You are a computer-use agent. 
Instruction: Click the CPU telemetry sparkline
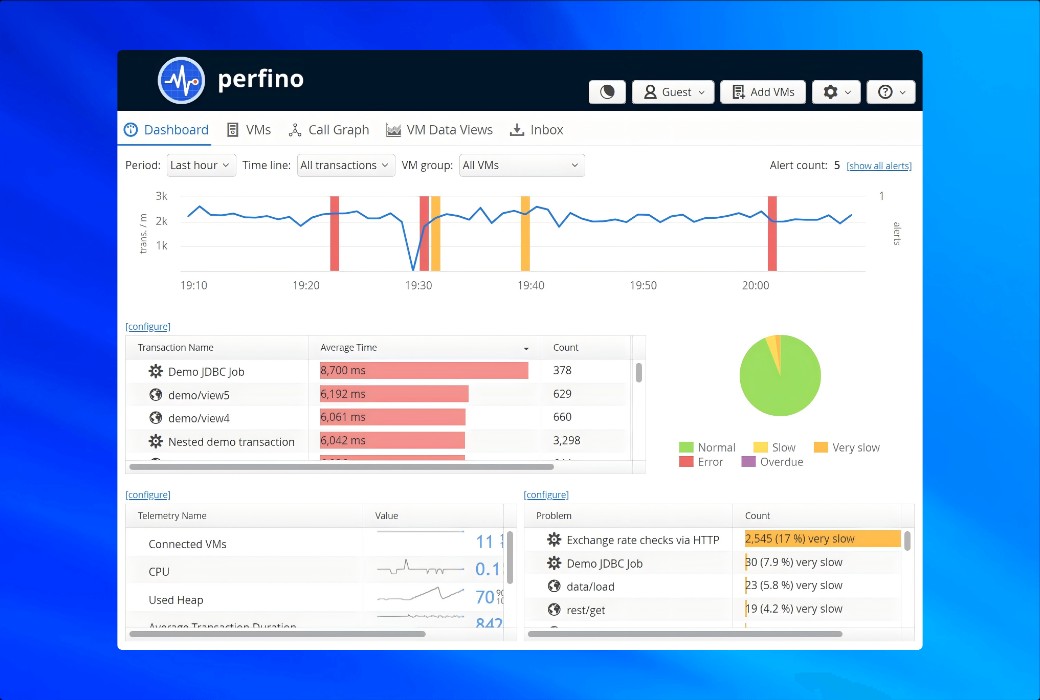[x=421, y=569]
